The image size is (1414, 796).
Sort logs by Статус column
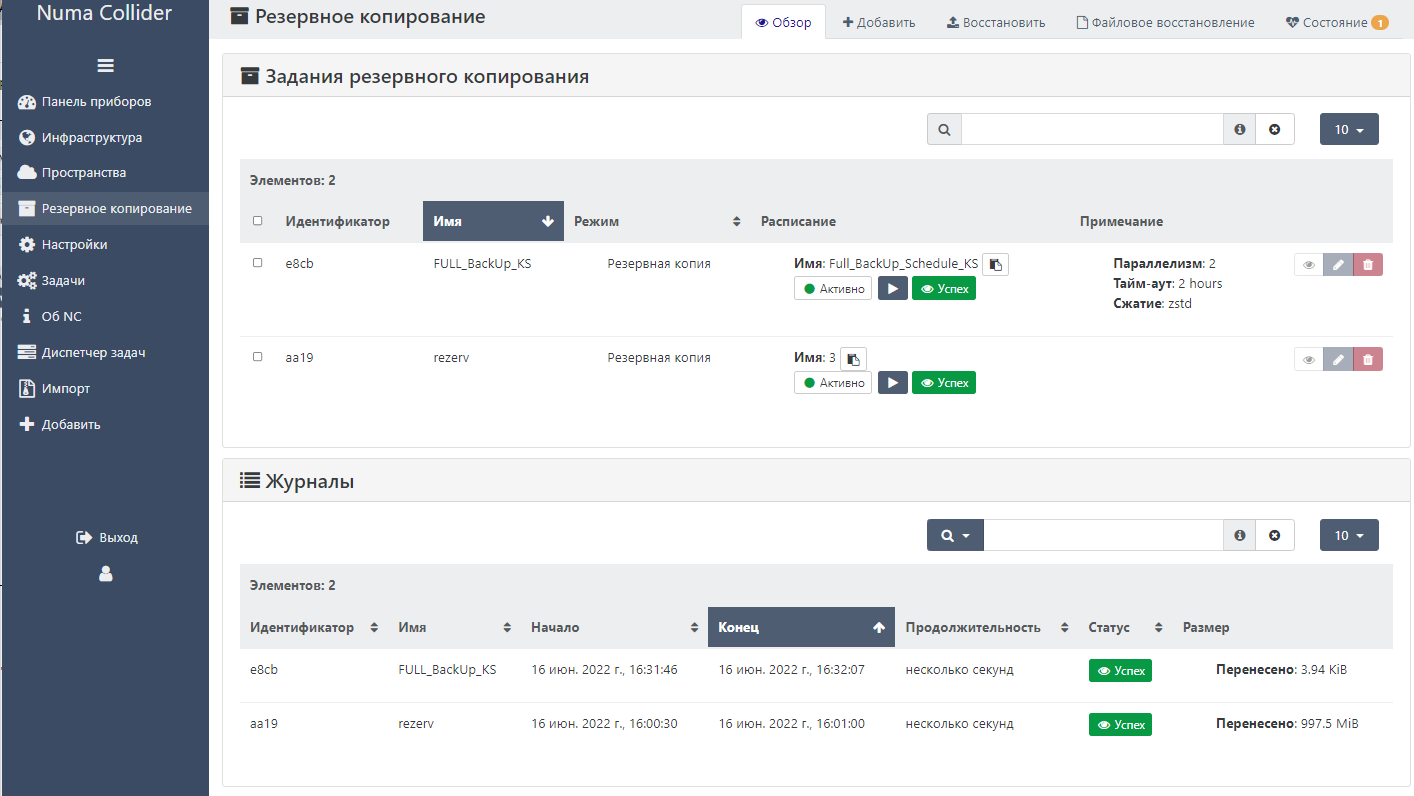(1125, 627)
